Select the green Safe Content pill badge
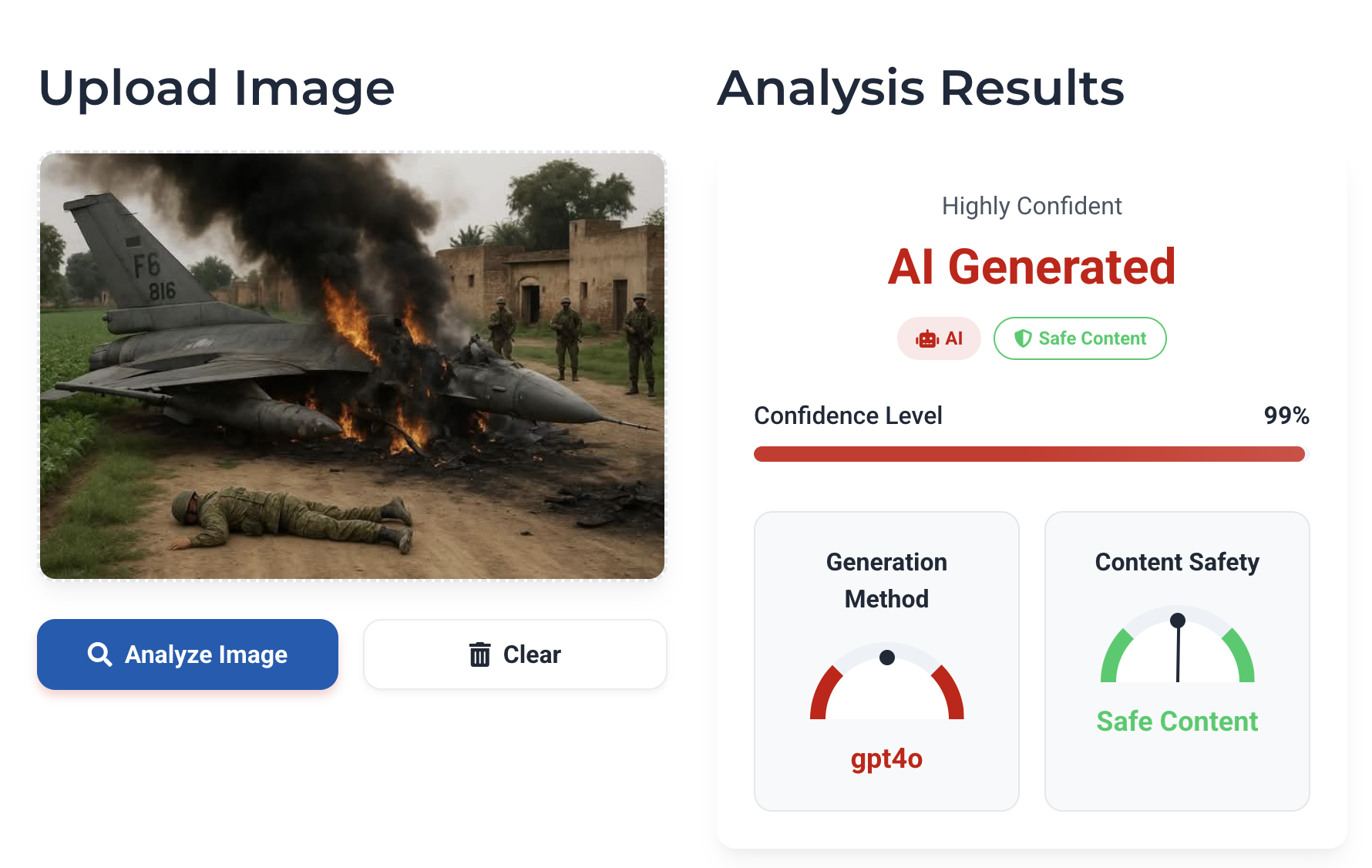 point(1080,338)
